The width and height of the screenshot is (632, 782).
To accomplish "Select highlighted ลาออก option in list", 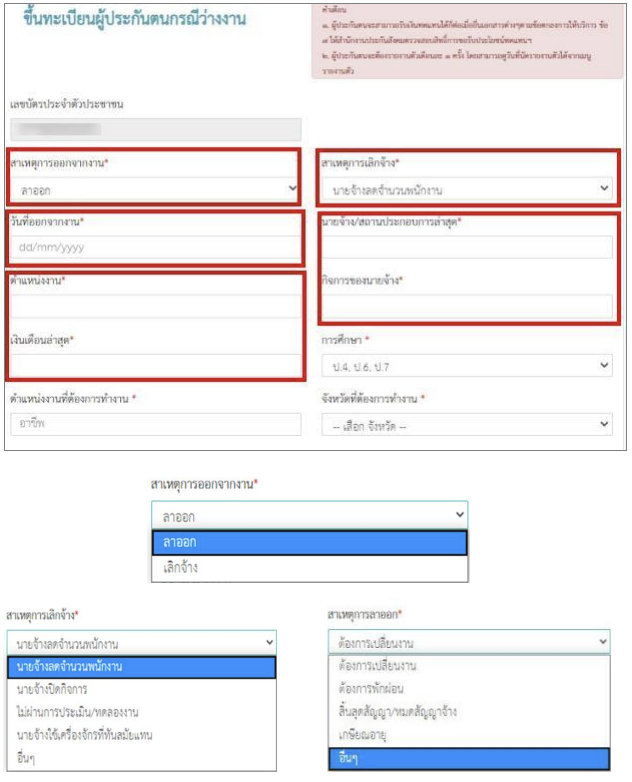I will (x=309, y=543).
